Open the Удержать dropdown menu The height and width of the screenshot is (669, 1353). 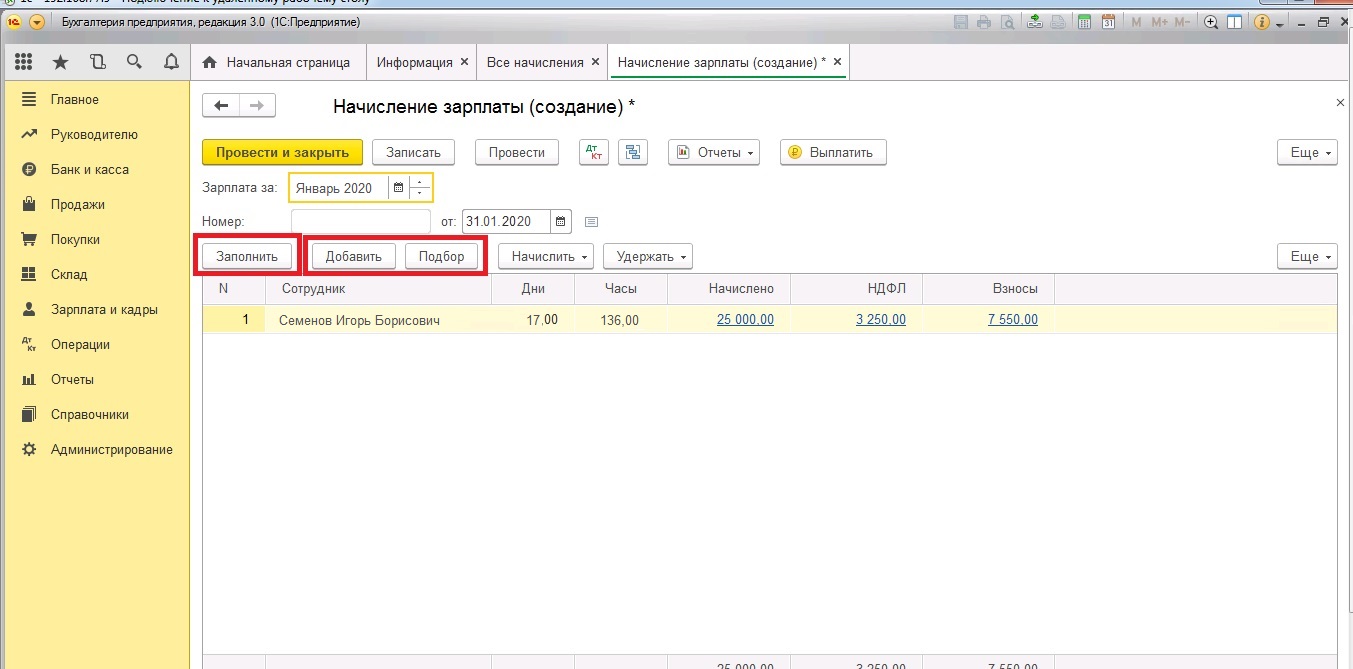point(647,256)
